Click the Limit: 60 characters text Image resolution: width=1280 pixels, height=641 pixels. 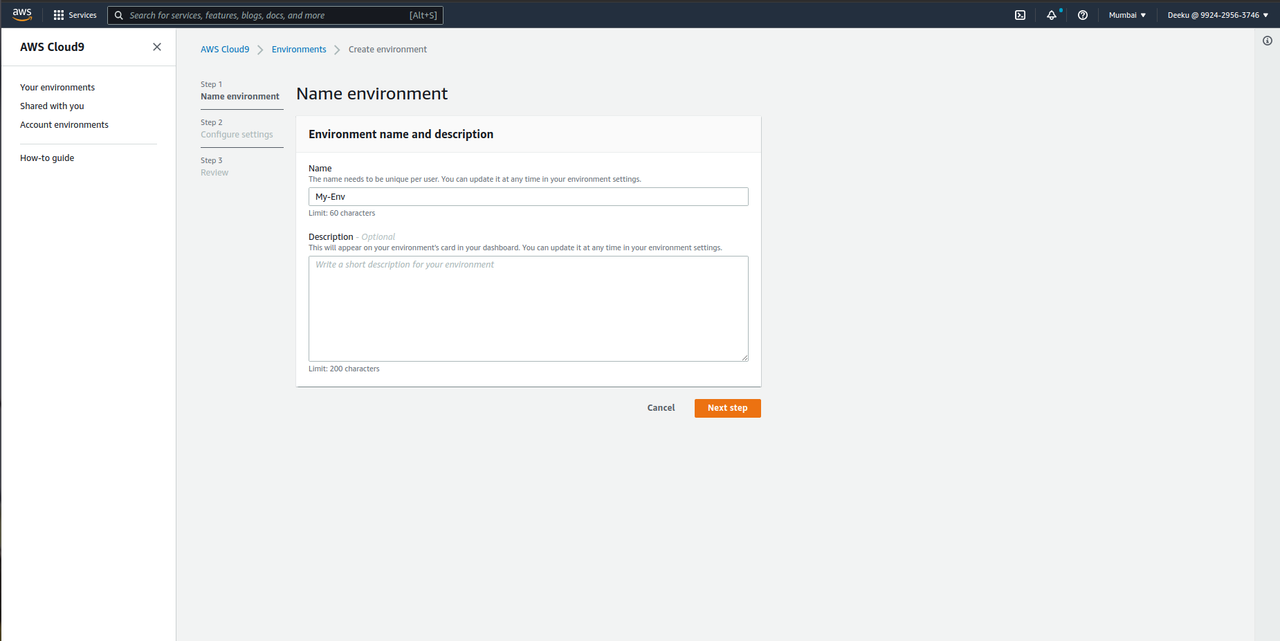pyautogui.click(x=342, y=213)
